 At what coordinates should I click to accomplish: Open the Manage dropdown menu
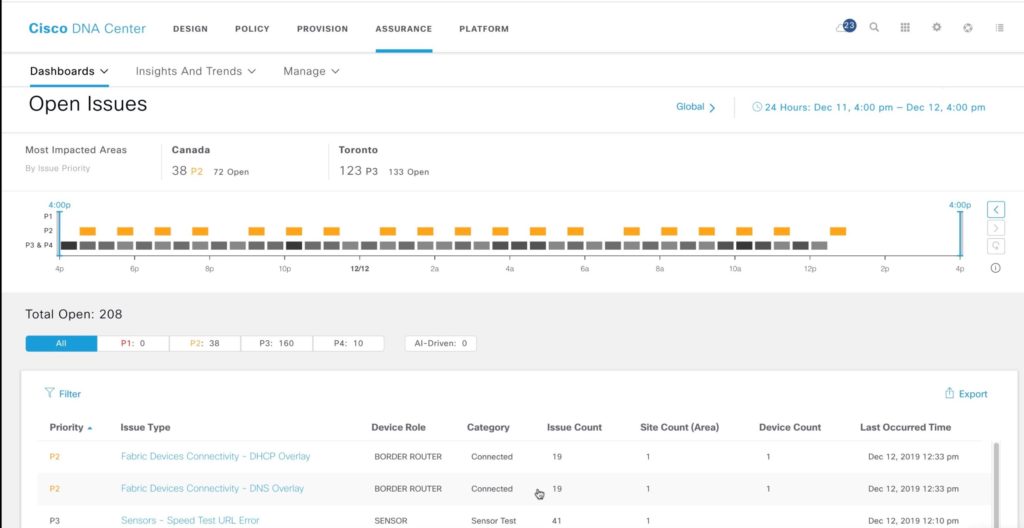click(x=311, y=71)
